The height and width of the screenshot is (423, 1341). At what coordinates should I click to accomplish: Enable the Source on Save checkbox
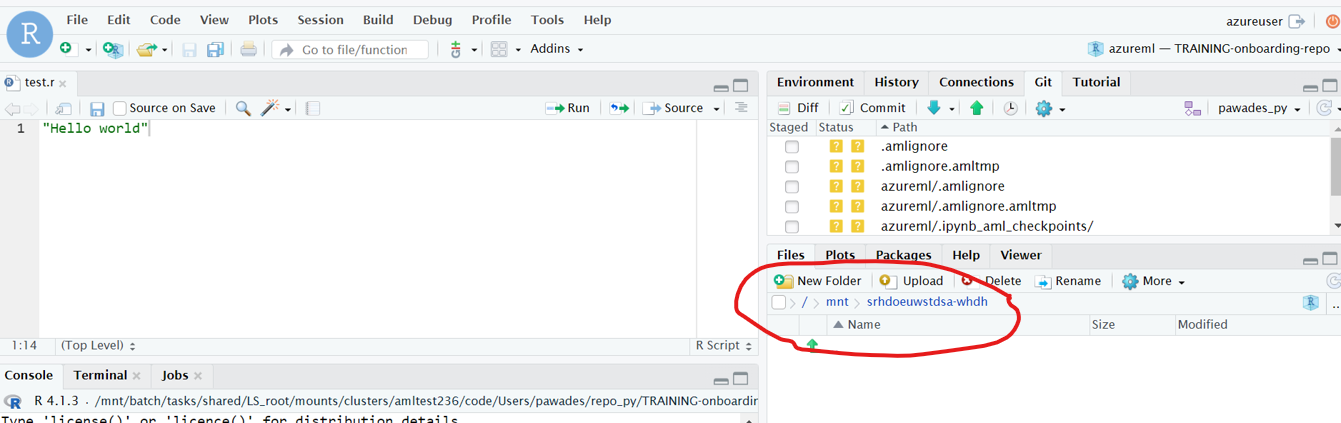pyautogui.click(x=120, y=108)
